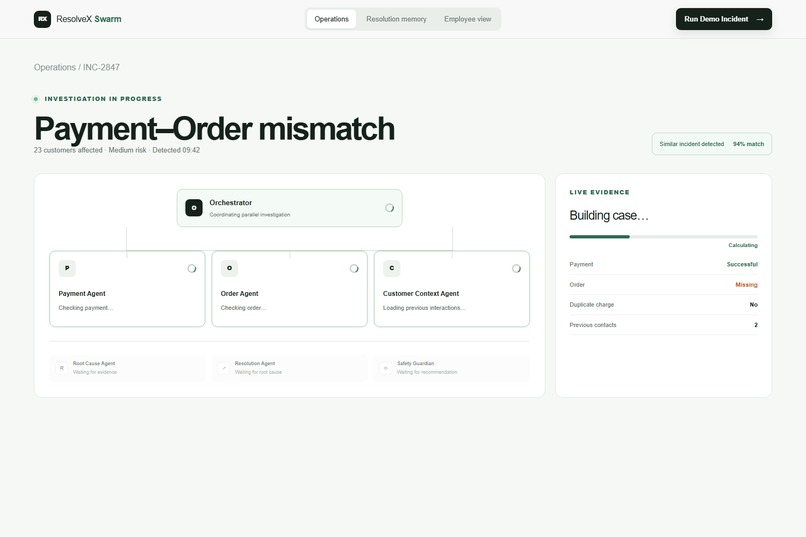This screenshot has width=806, height=537.
Task: Click the Payment Successful value
Action: [x=742, y=264]
